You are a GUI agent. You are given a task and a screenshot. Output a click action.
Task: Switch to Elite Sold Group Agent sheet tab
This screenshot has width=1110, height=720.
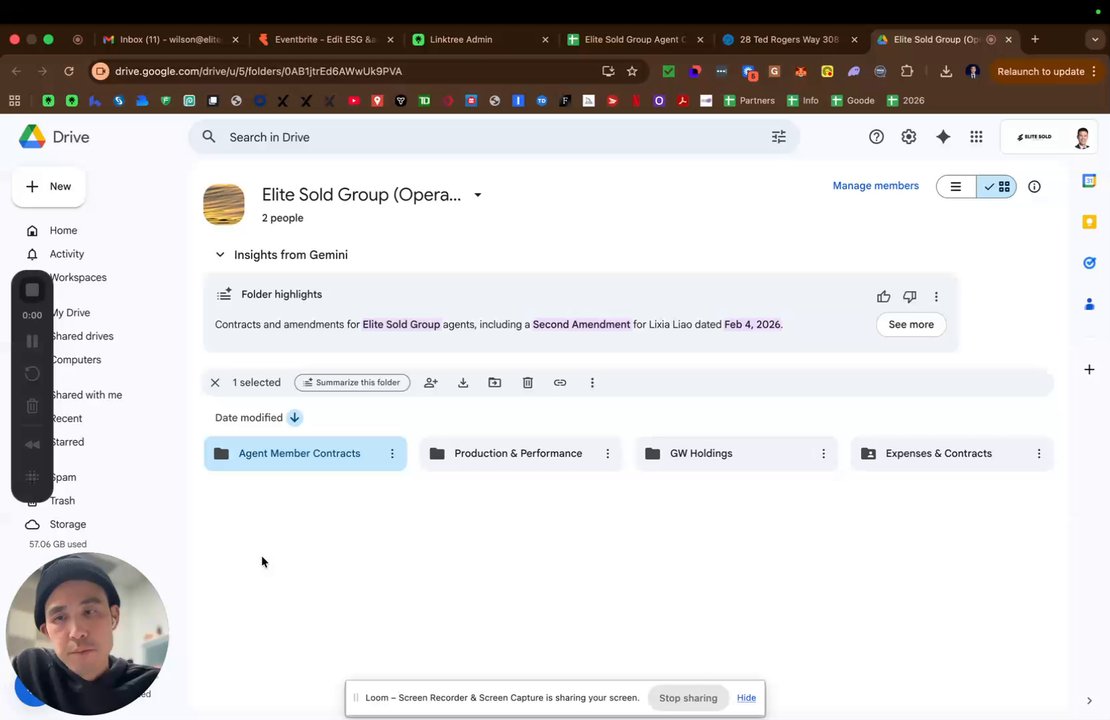click(636, 40)
